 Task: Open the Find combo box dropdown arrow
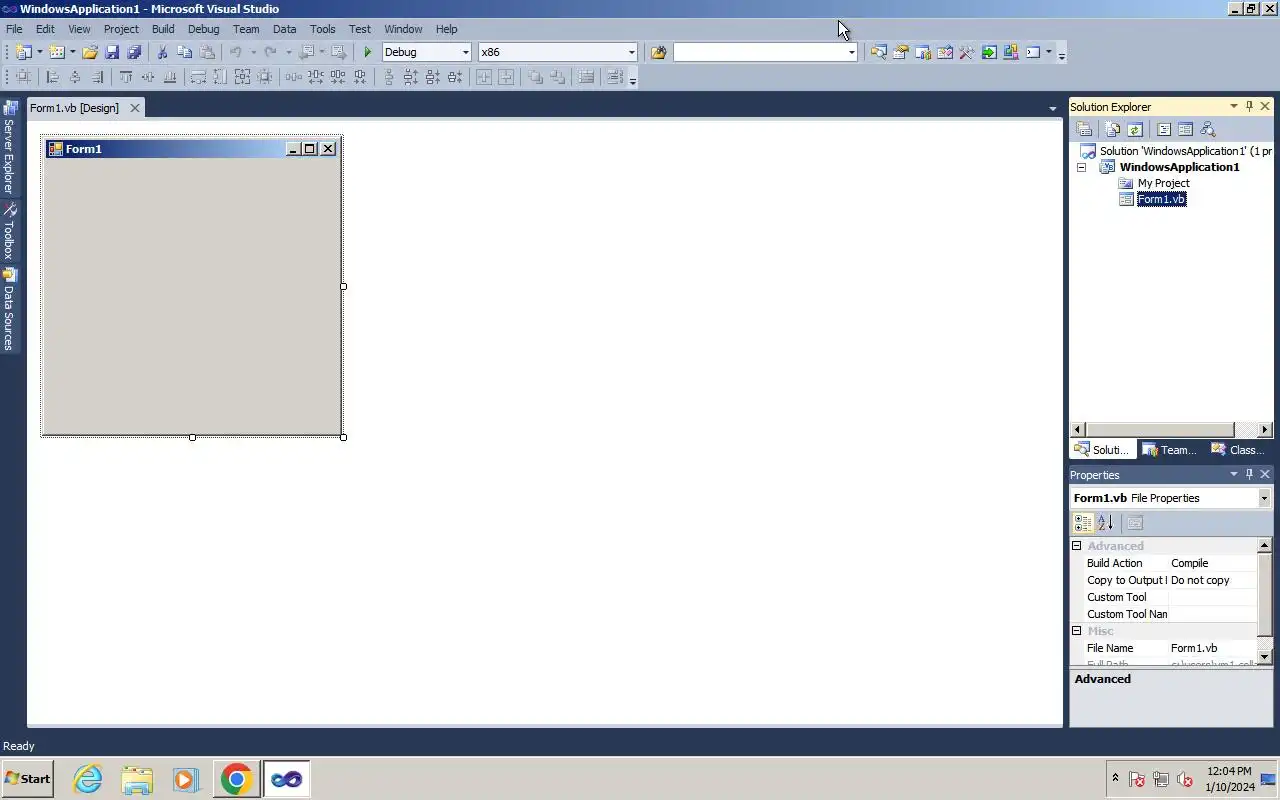[851, 52]
